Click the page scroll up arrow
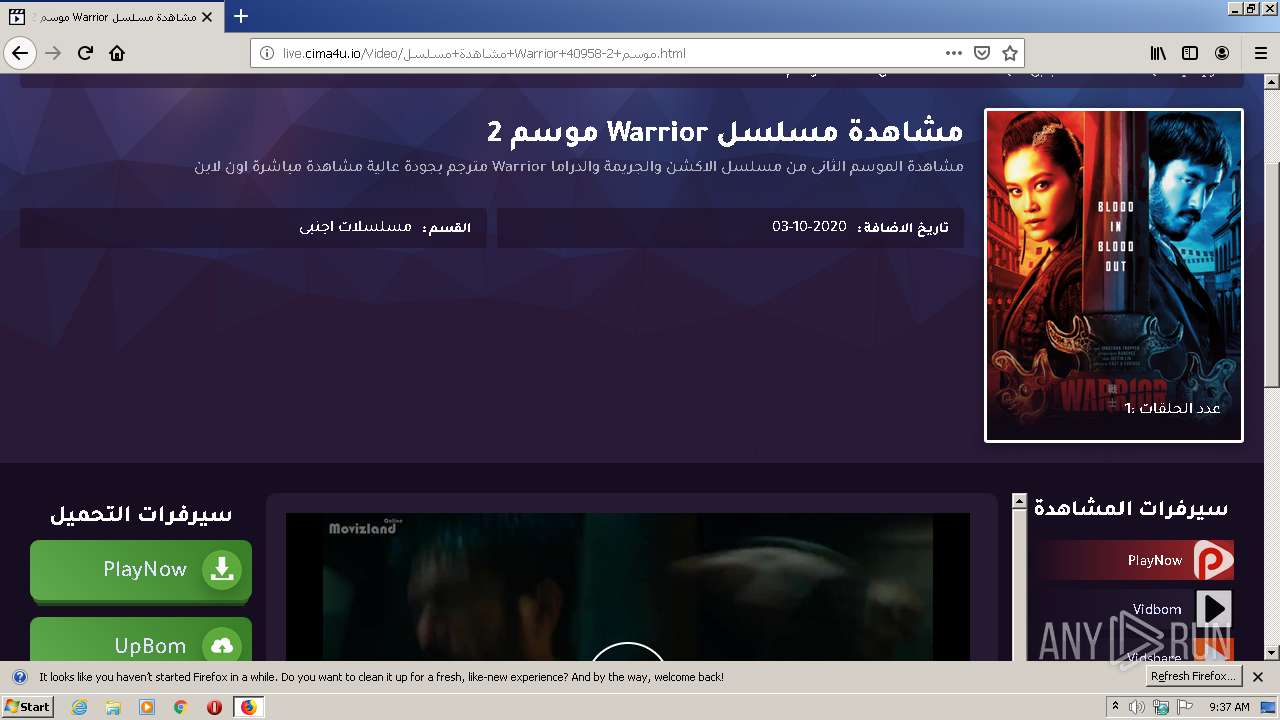This screenshot has height=720, width=1280. click(x=1272, y=81)
